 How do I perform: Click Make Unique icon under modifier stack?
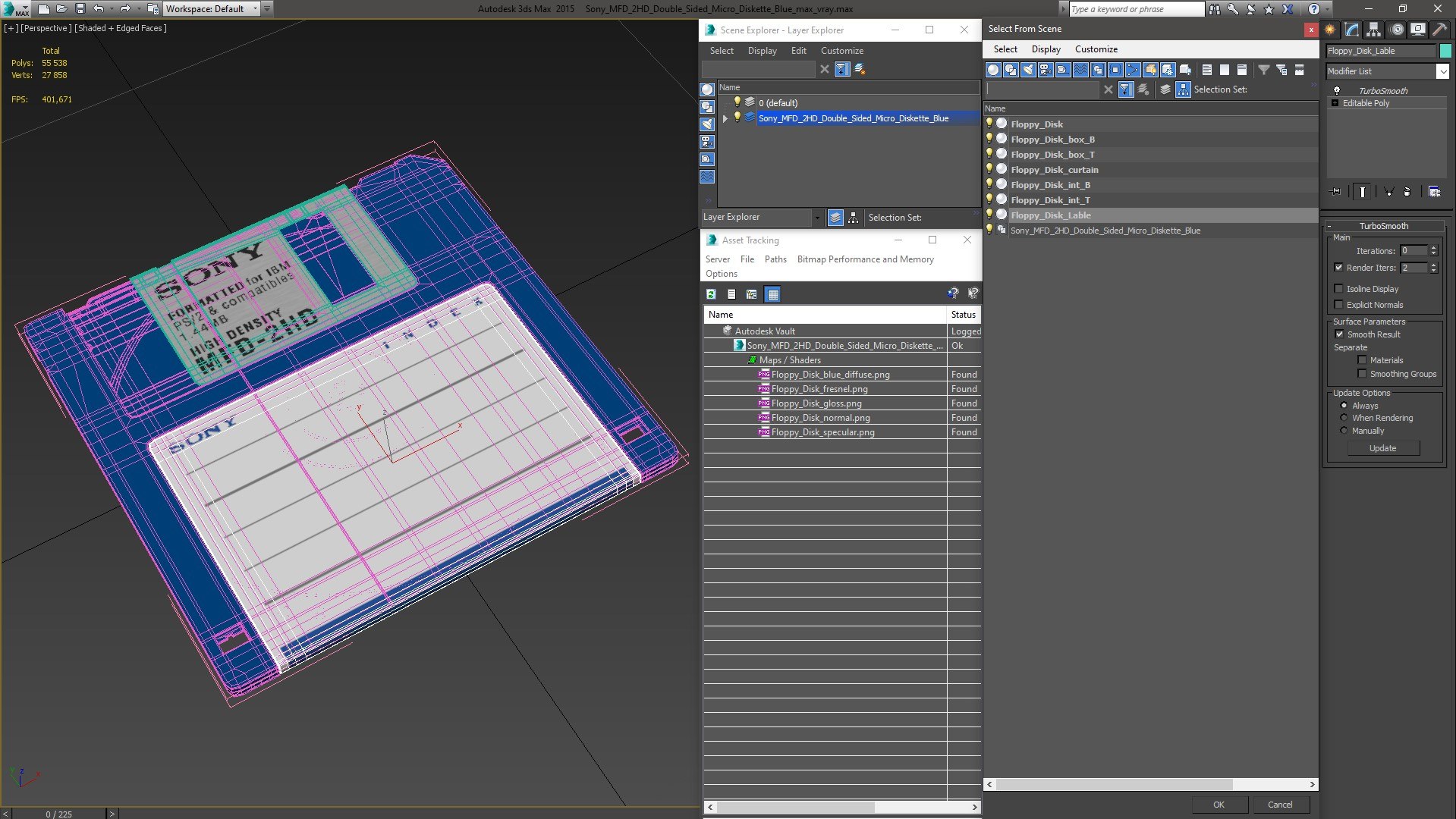pos(1389,192)
